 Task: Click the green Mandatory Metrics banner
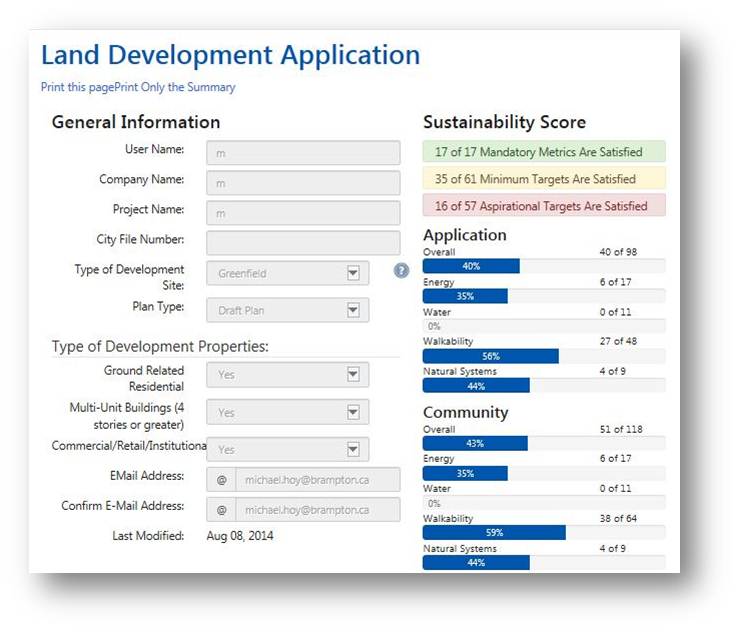click(544, 152)
